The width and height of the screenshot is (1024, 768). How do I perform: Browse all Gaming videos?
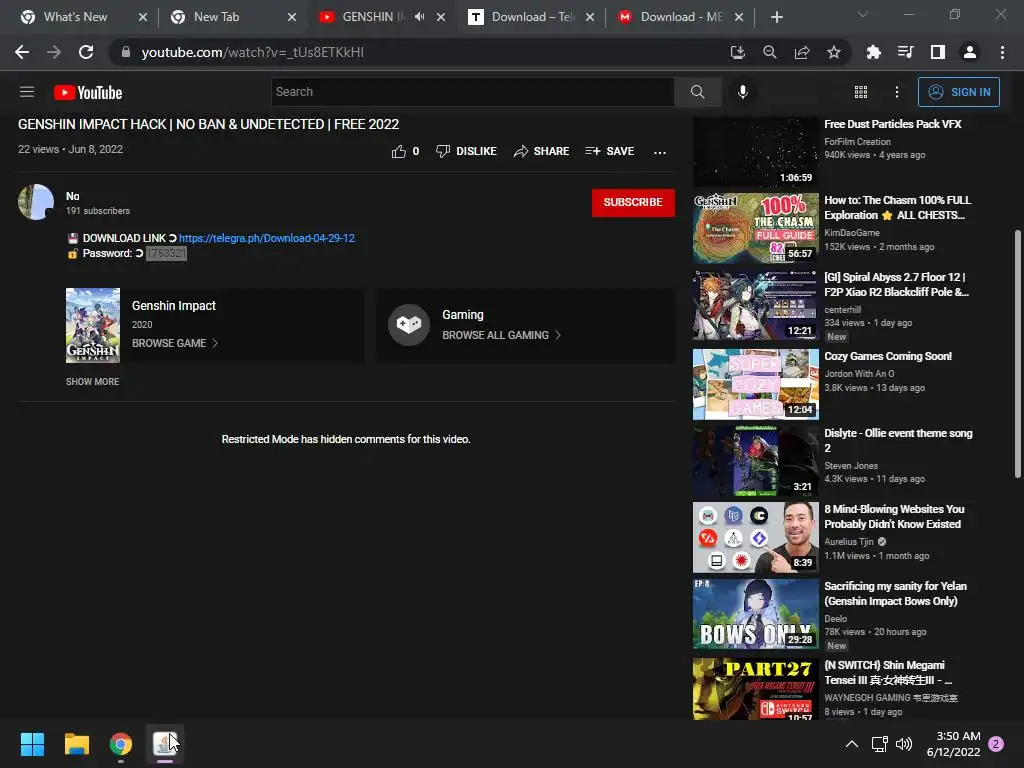point(526,325)
